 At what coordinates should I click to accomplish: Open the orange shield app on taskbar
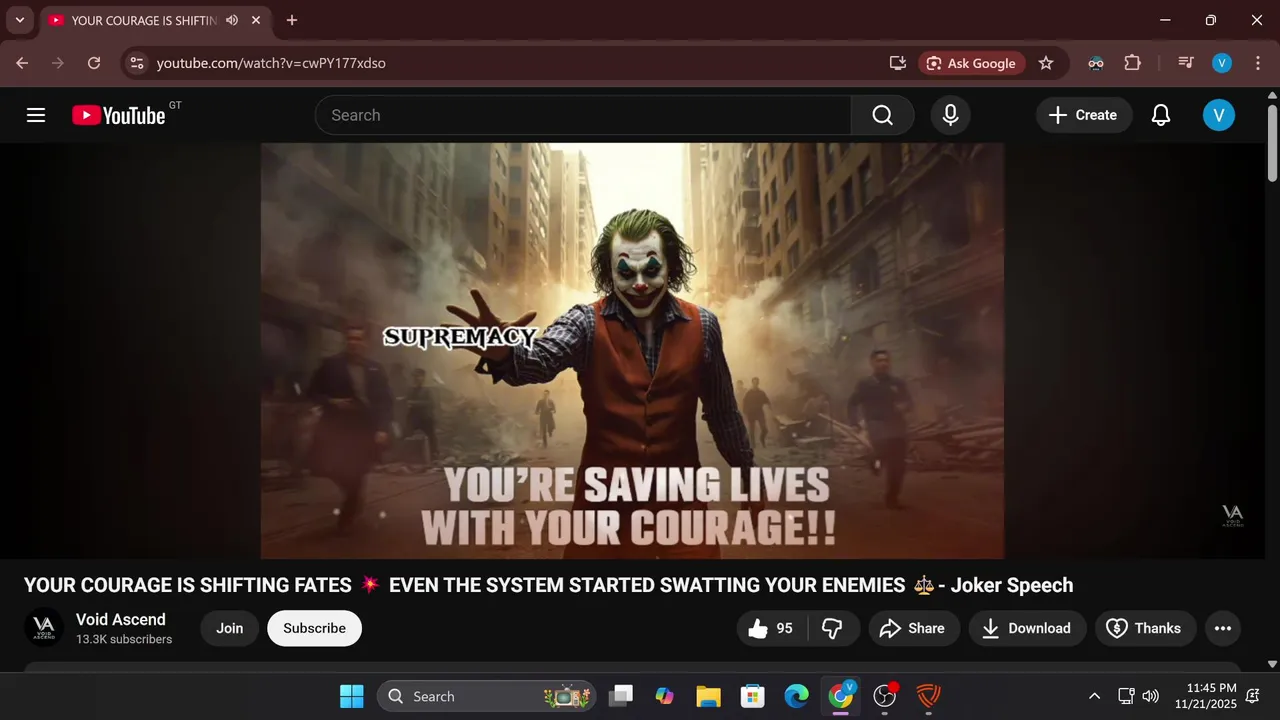[929, 696]
